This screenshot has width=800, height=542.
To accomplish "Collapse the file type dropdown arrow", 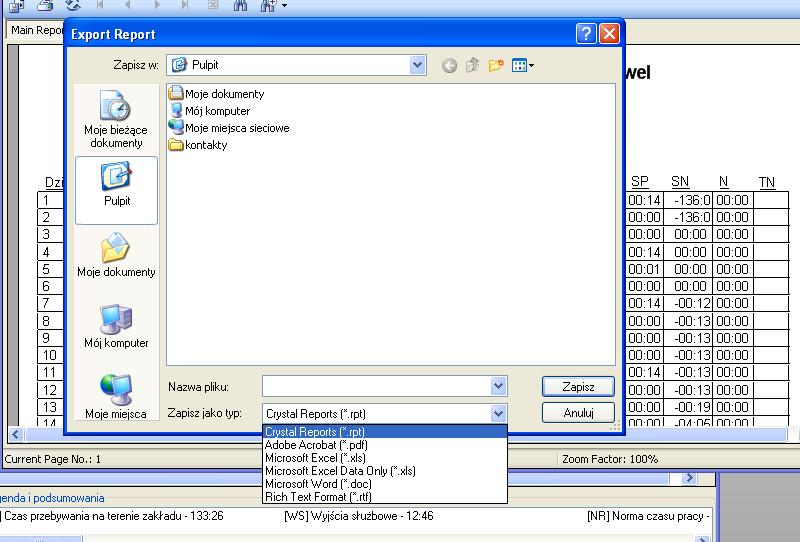I will click(498, 413).
